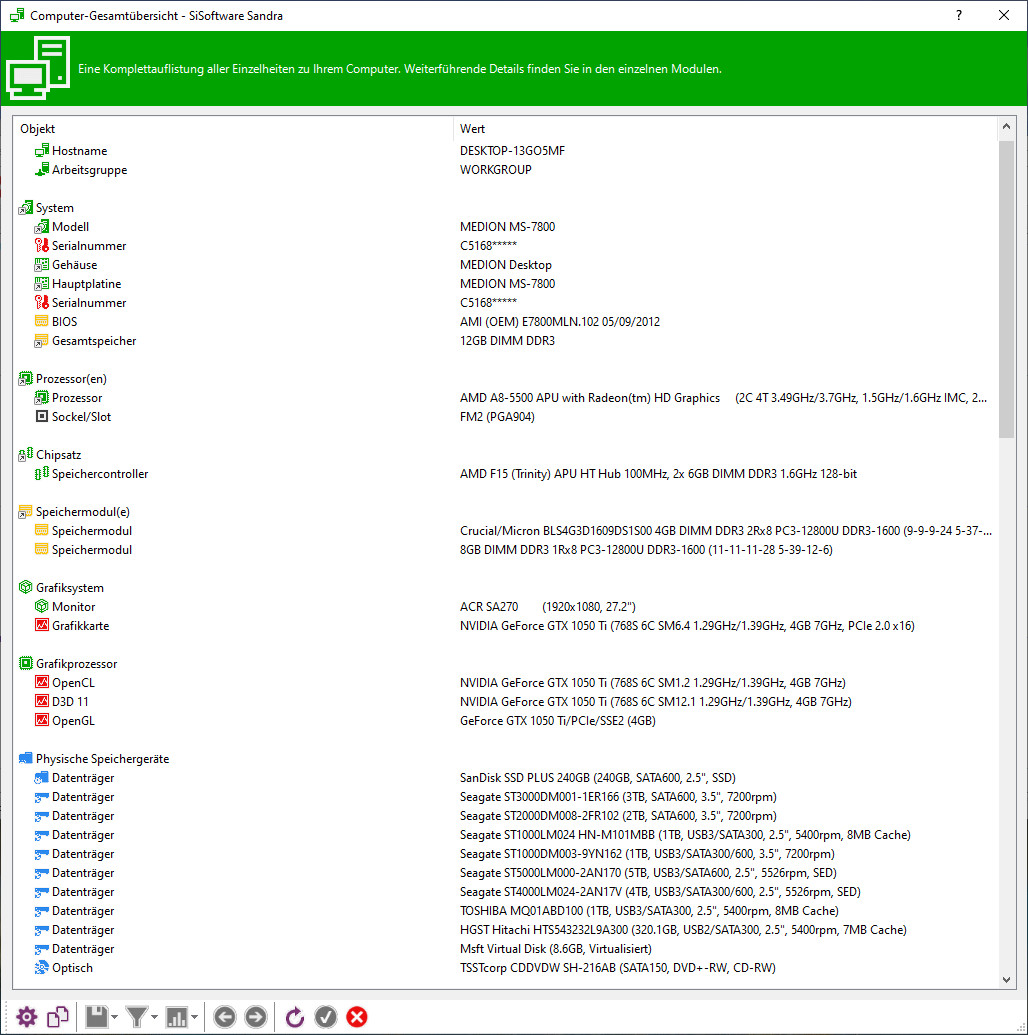Click the window title bar app icon
This screenshot has height=1035, width=1028.
point(17,15)
